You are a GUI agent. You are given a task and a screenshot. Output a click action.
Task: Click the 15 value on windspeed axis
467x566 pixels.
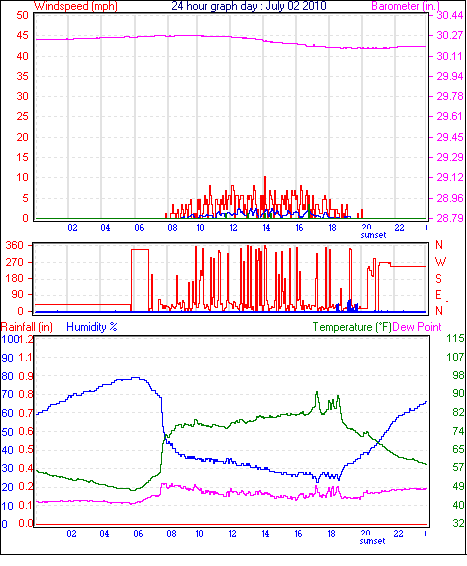(22, 157)
